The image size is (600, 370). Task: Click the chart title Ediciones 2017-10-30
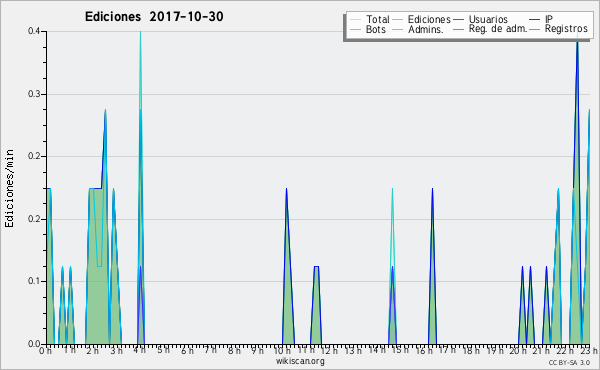pyautogui.click(x=154, y=17)
